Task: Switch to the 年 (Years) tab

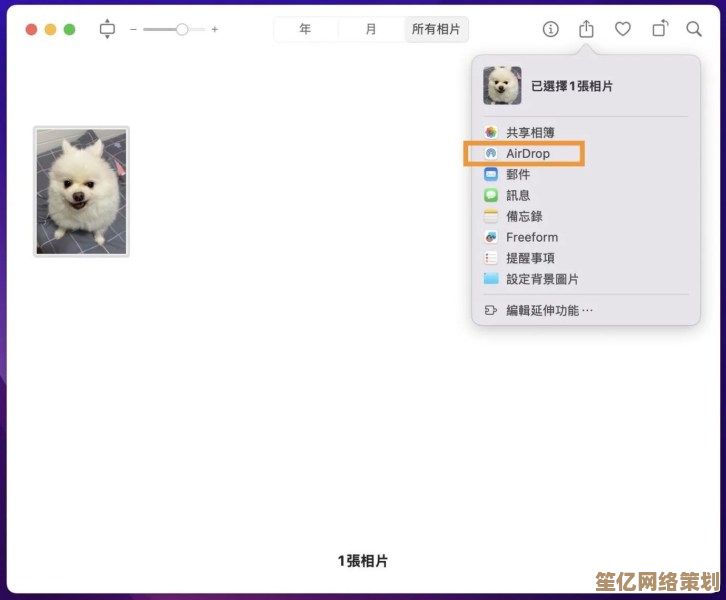Action: pos(306,29)
